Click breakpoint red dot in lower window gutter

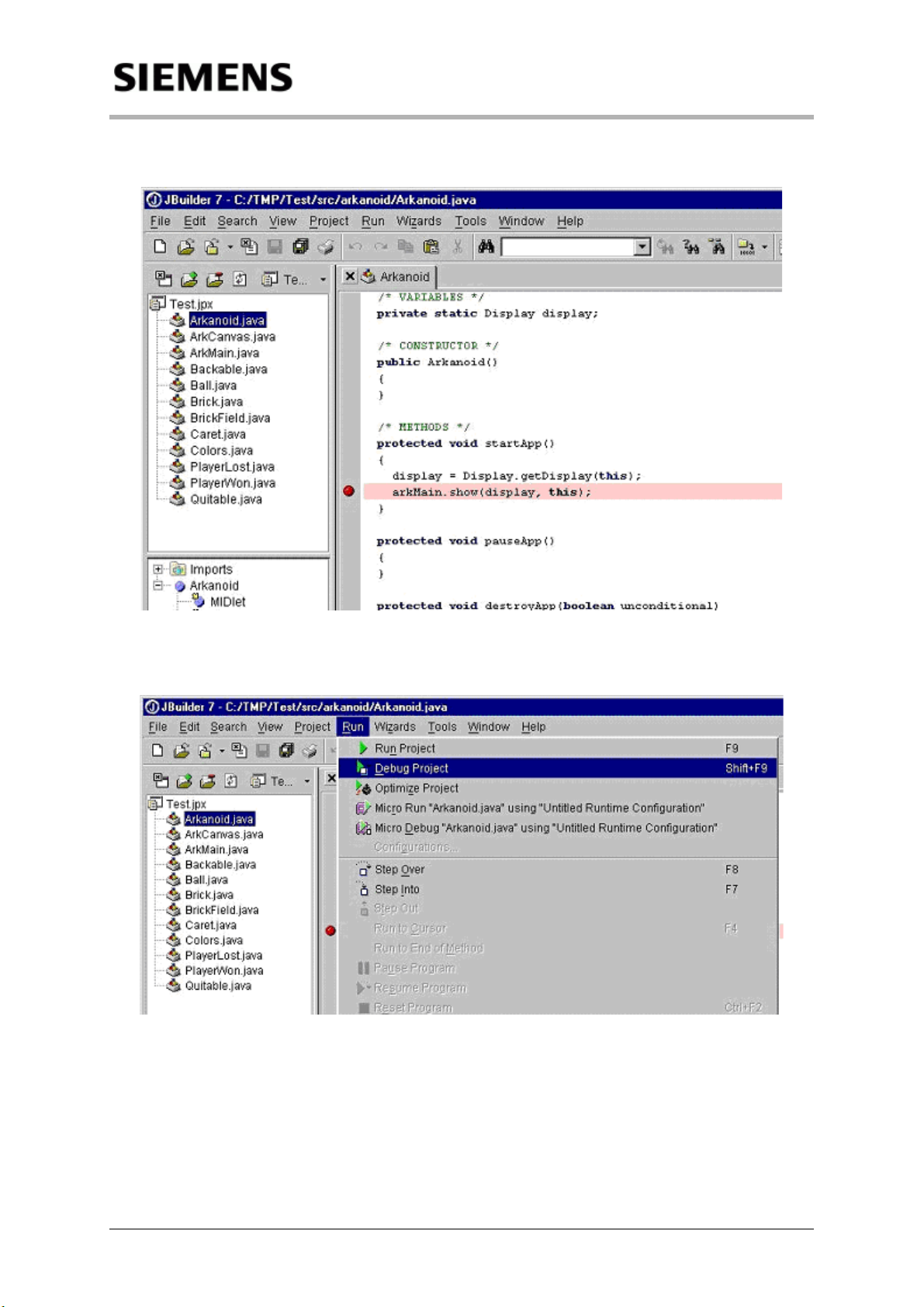pos(330,930)
